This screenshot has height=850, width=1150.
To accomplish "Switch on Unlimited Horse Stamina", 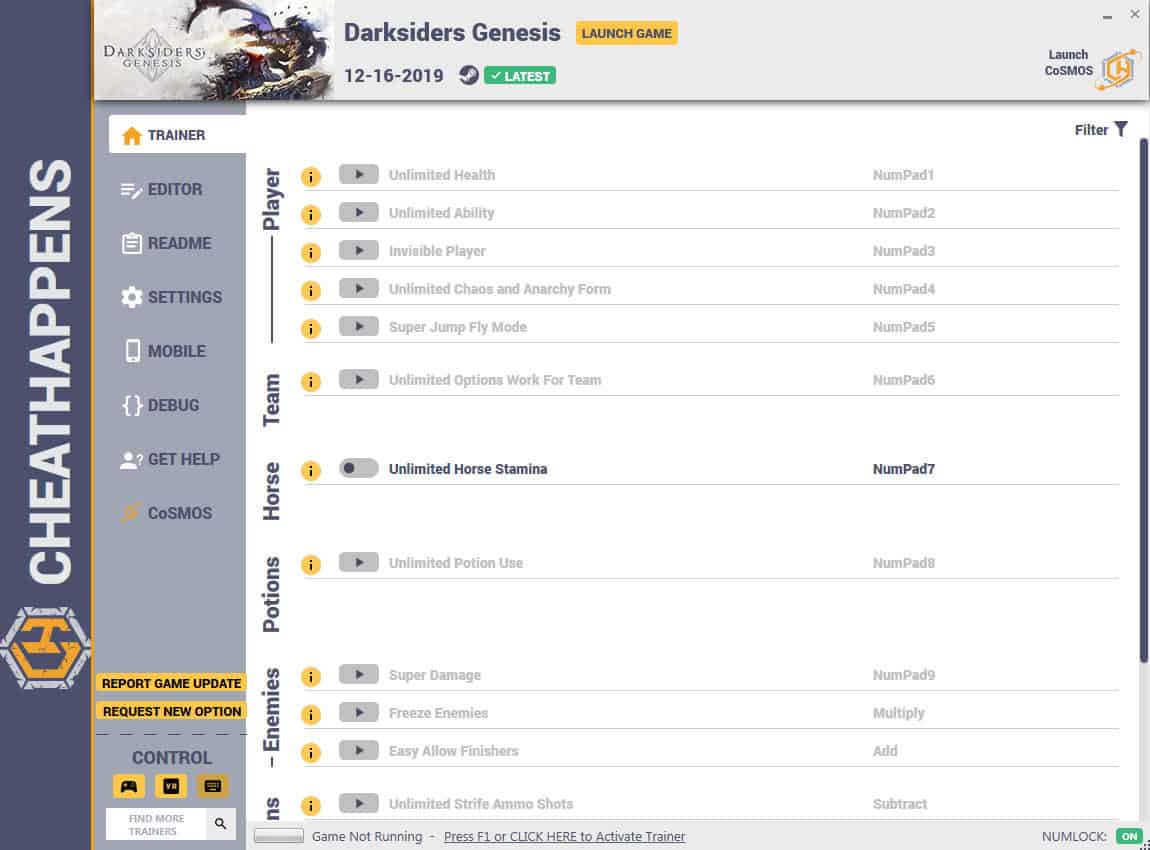I will [359, 469].
